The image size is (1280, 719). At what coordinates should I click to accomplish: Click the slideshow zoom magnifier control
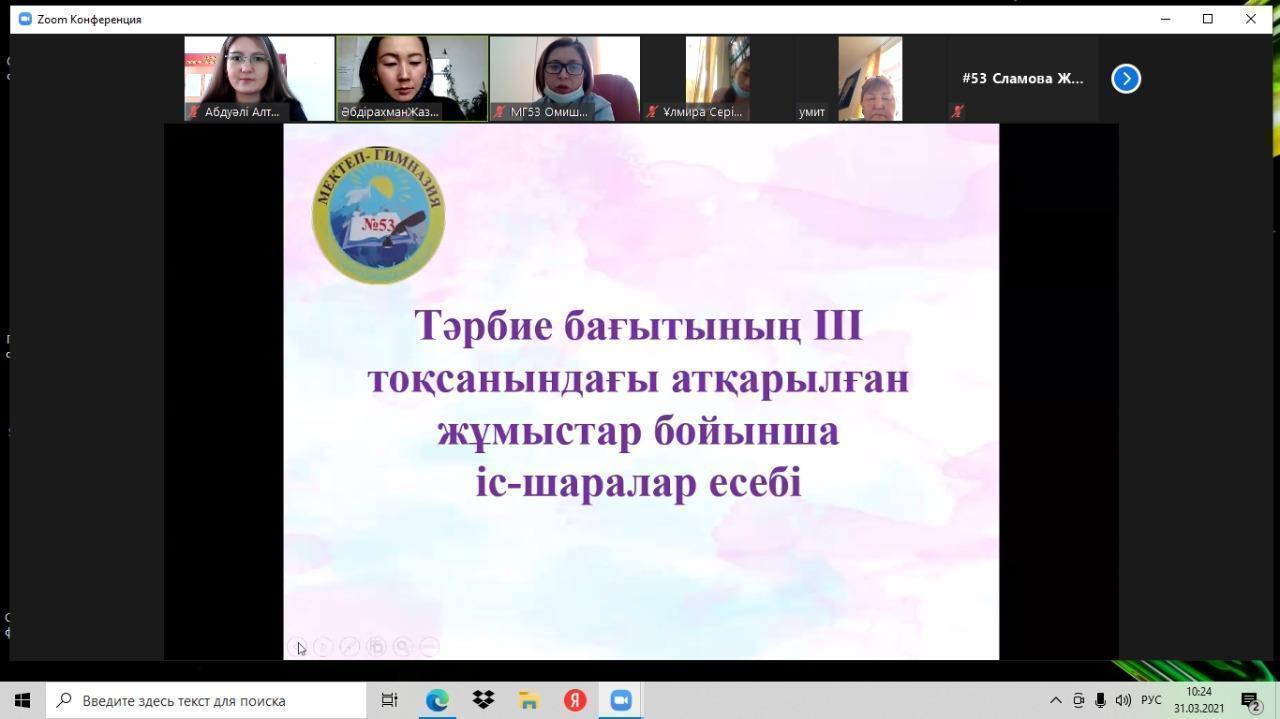[402, 647]
